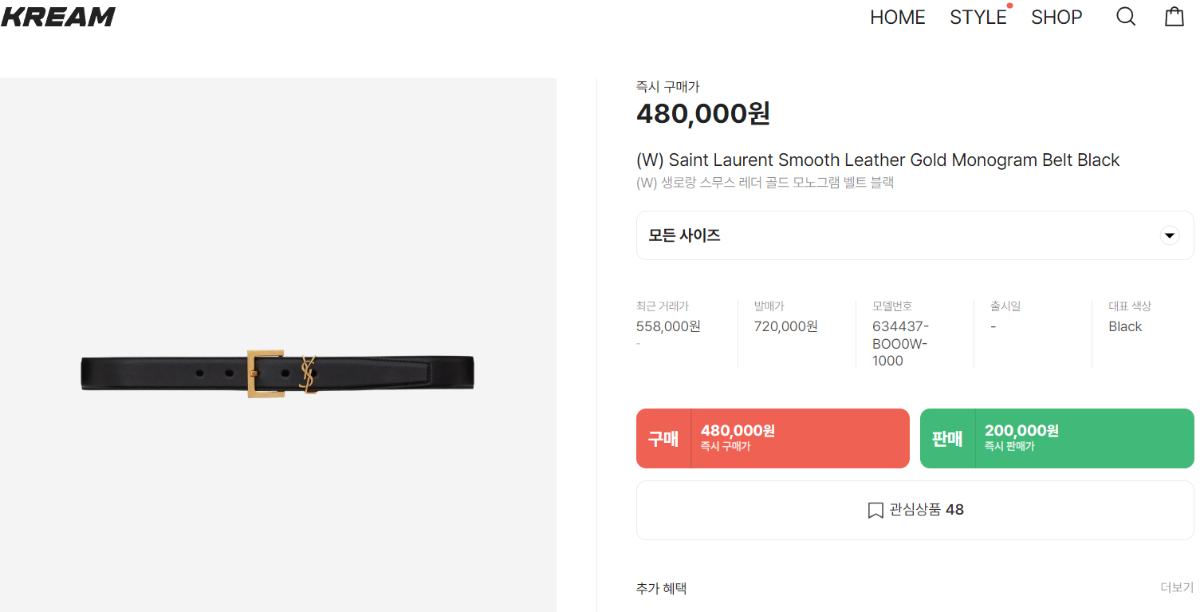Click the 최근 거래가 558,000원 value
This screenshot has height=612, width=1200.
(x=668, y=326)
